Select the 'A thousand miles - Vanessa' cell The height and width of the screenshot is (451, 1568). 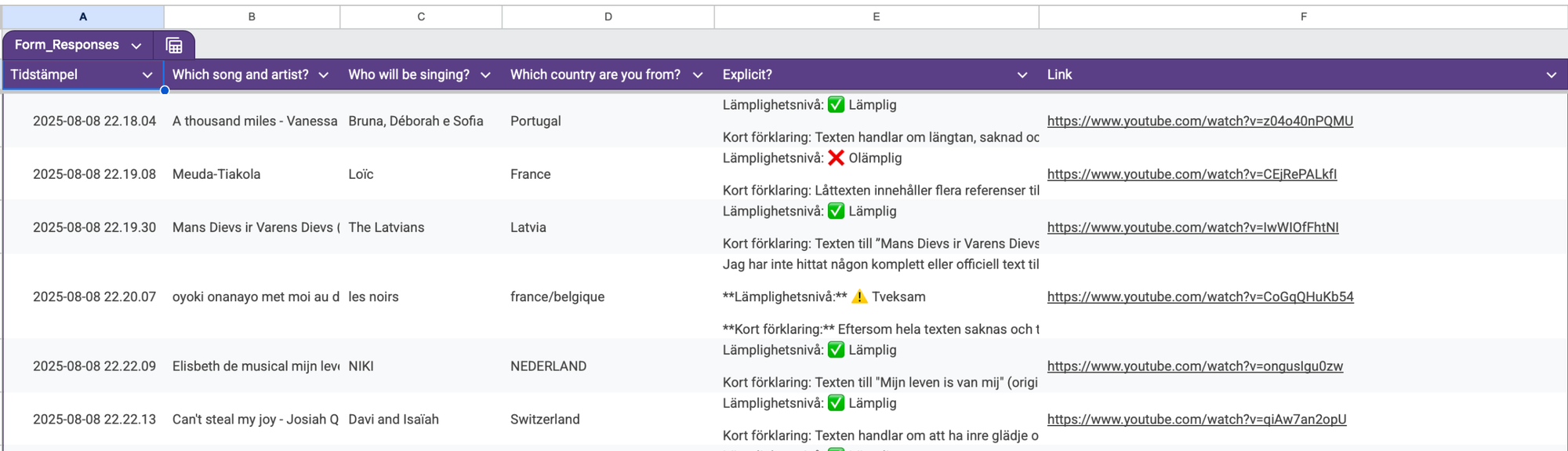tap(252, 121)
